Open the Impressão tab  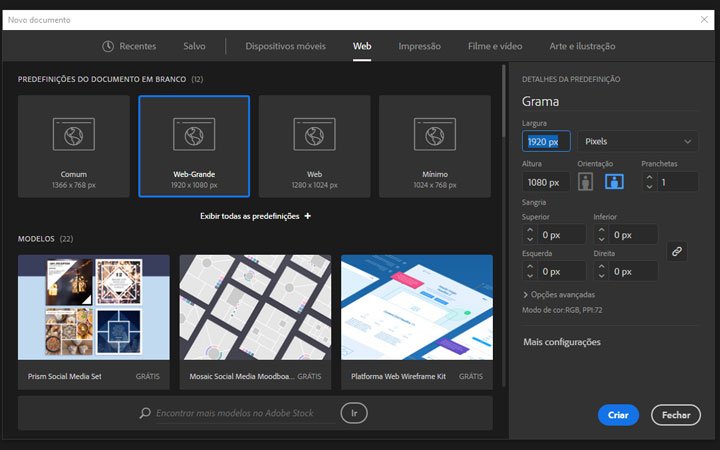[419, 46]
